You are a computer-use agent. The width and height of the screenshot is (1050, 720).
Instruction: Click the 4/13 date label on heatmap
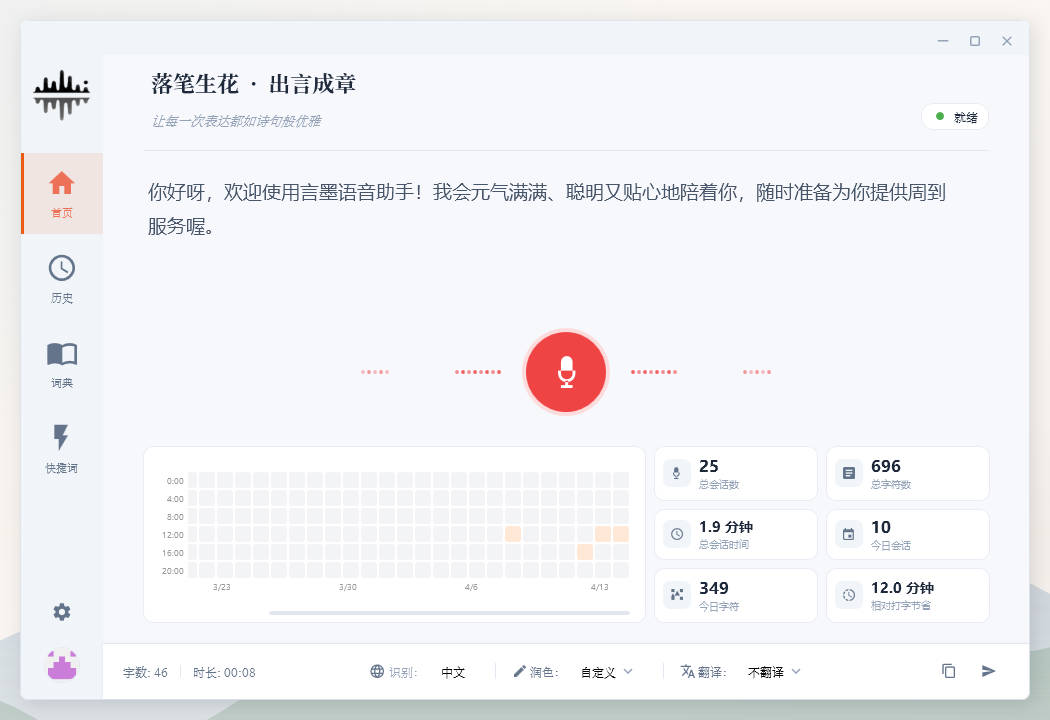click(599, 587)
